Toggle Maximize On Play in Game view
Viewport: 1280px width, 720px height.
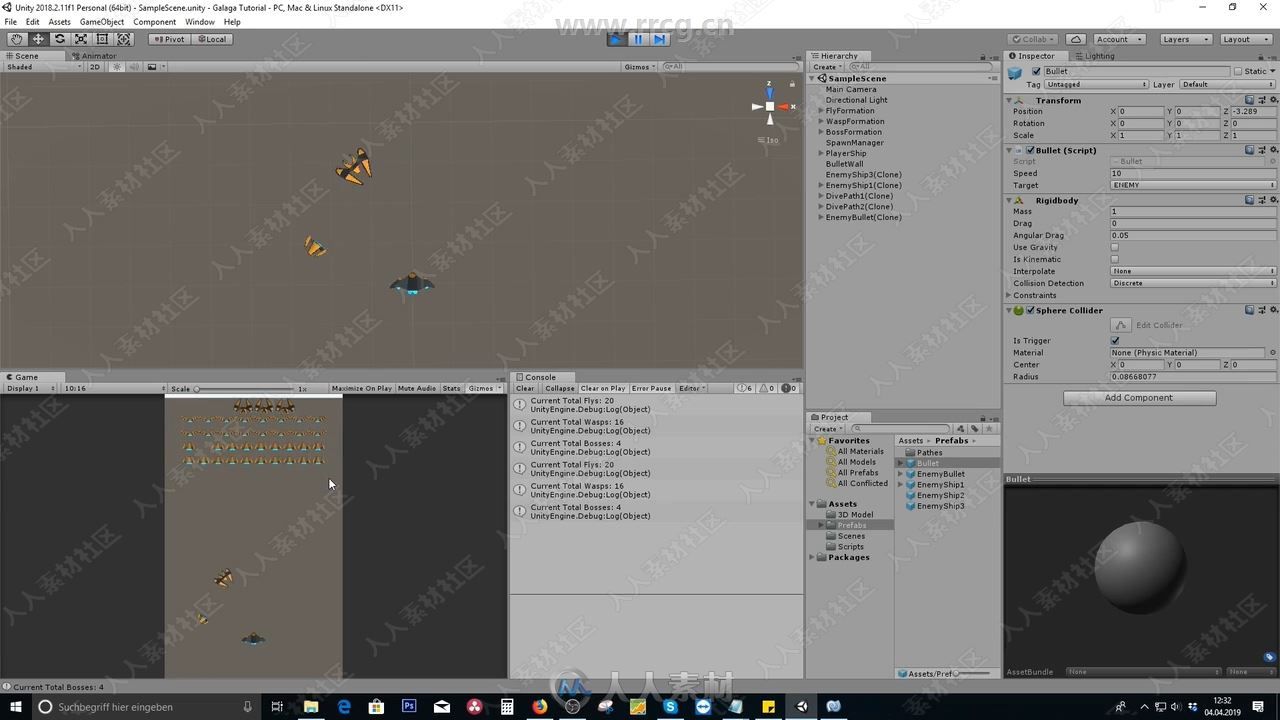(362, 388)
